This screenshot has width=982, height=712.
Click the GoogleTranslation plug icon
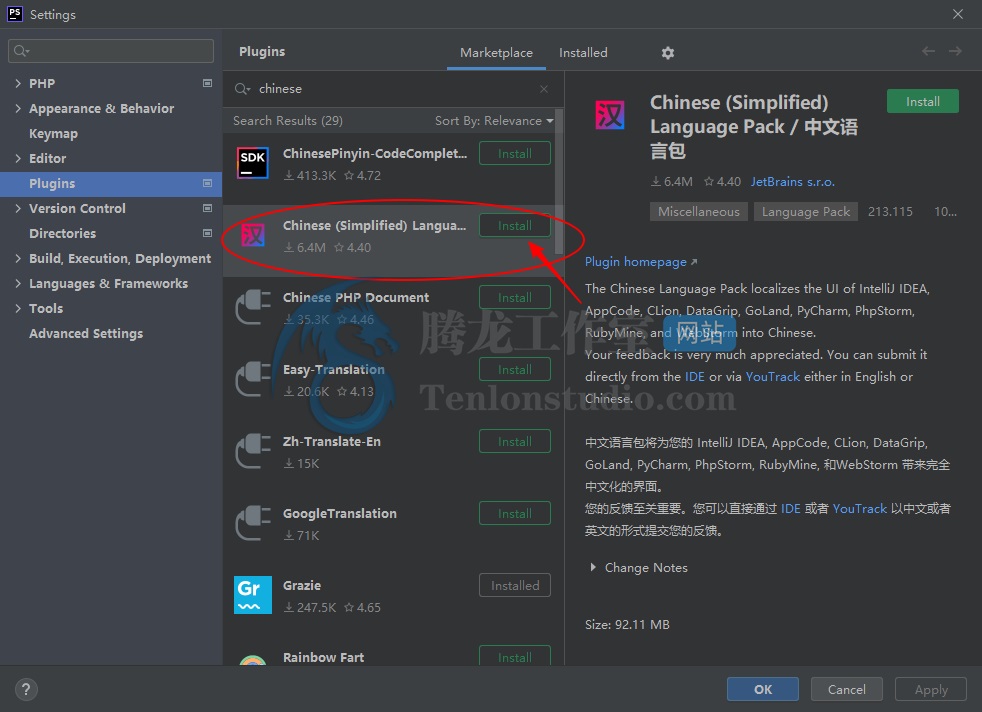click(x=252, y=523)
